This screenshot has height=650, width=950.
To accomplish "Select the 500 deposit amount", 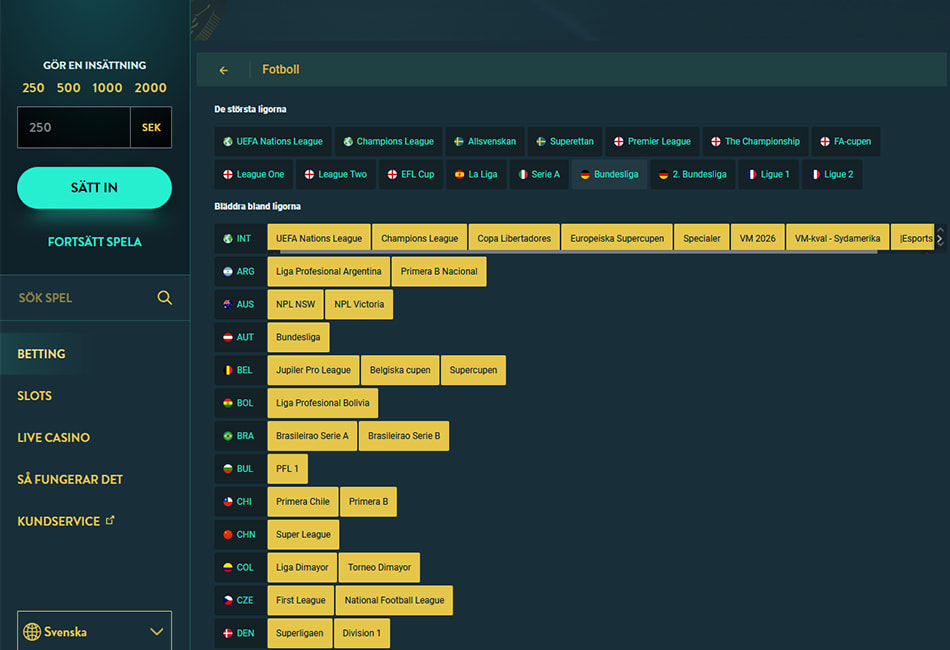I will (x=68, y=88).
